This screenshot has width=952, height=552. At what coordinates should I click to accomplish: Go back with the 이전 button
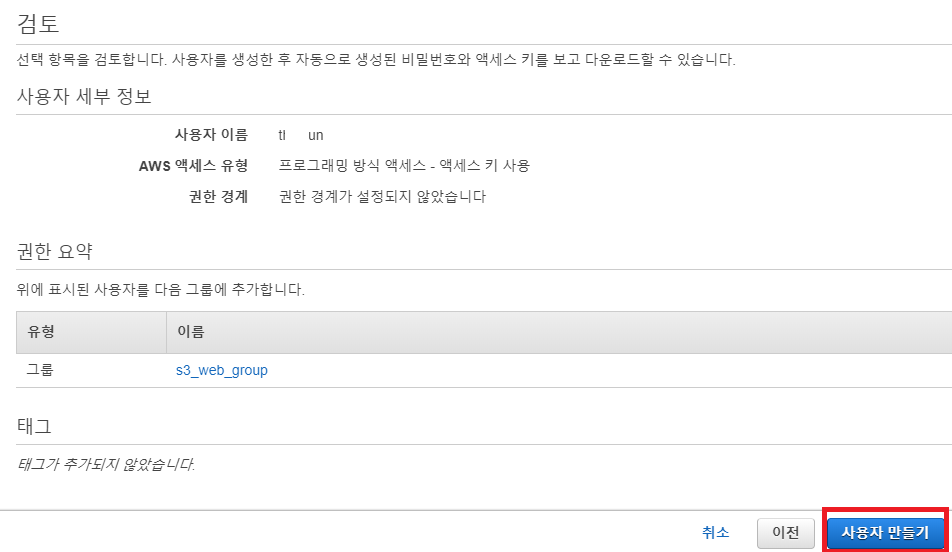tap(786, 533)
